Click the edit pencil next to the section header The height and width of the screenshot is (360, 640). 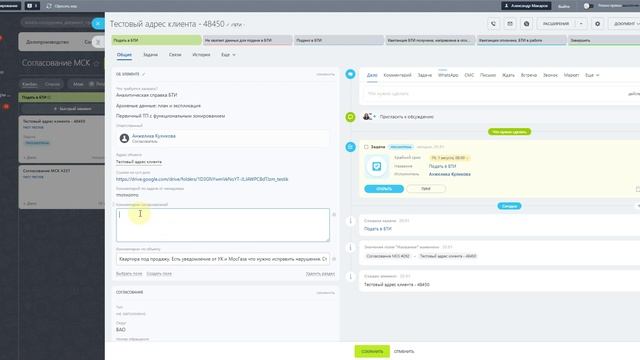point(144,74)
